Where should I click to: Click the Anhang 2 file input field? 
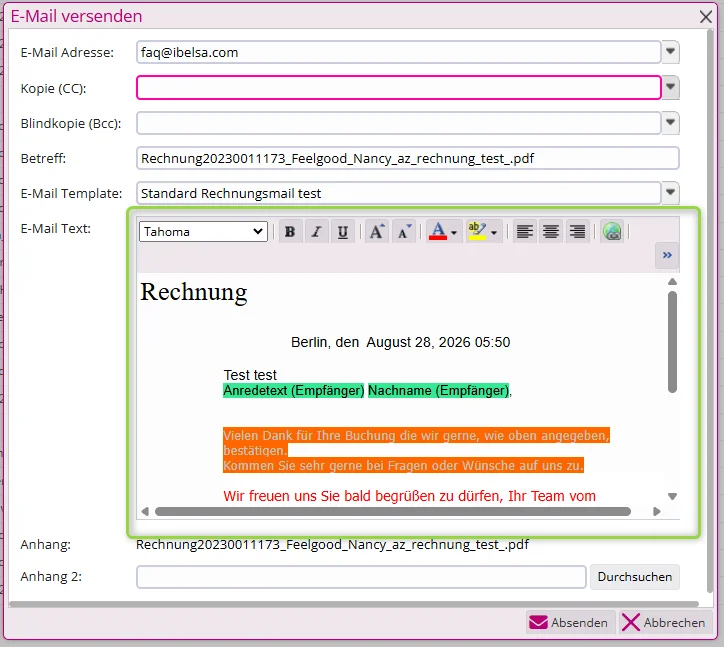click(361, 577)
